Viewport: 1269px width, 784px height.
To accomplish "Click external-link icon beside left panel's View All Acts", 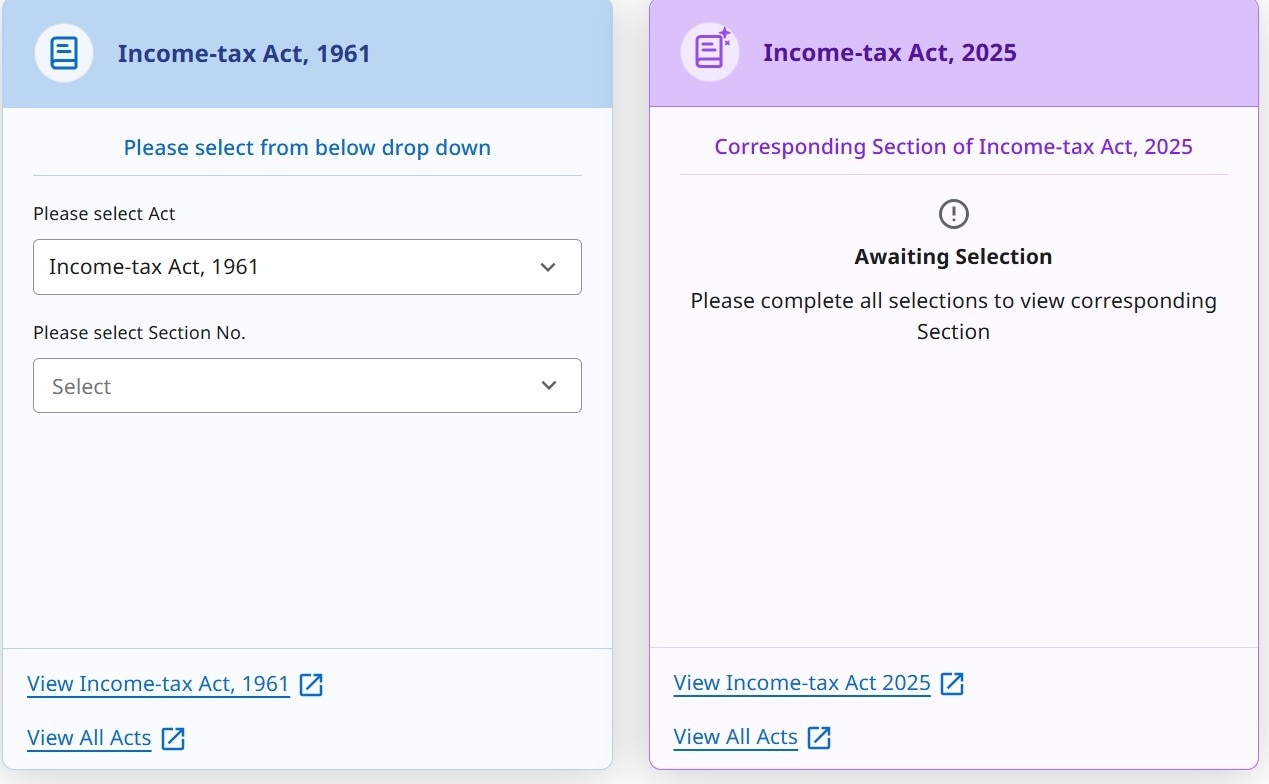I will coord(173,739).
